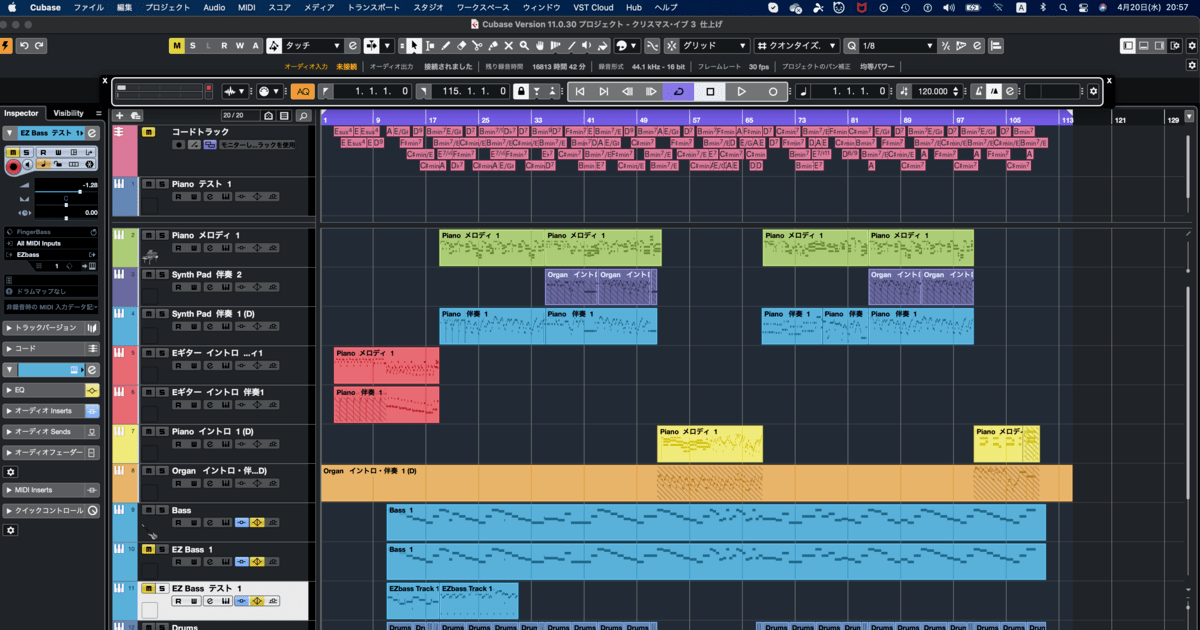The image size is (1200, 630).
Task: Select the Eraser tool
Action: tap(462, 45)
